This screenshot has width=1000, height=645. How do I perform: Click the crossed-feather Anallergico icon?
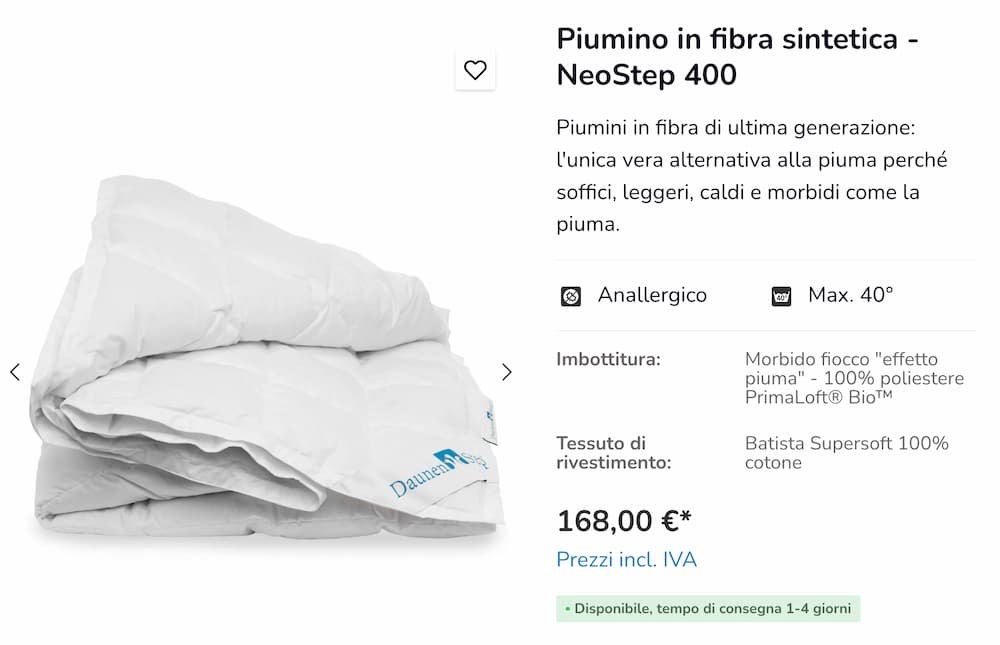[571, 295]
